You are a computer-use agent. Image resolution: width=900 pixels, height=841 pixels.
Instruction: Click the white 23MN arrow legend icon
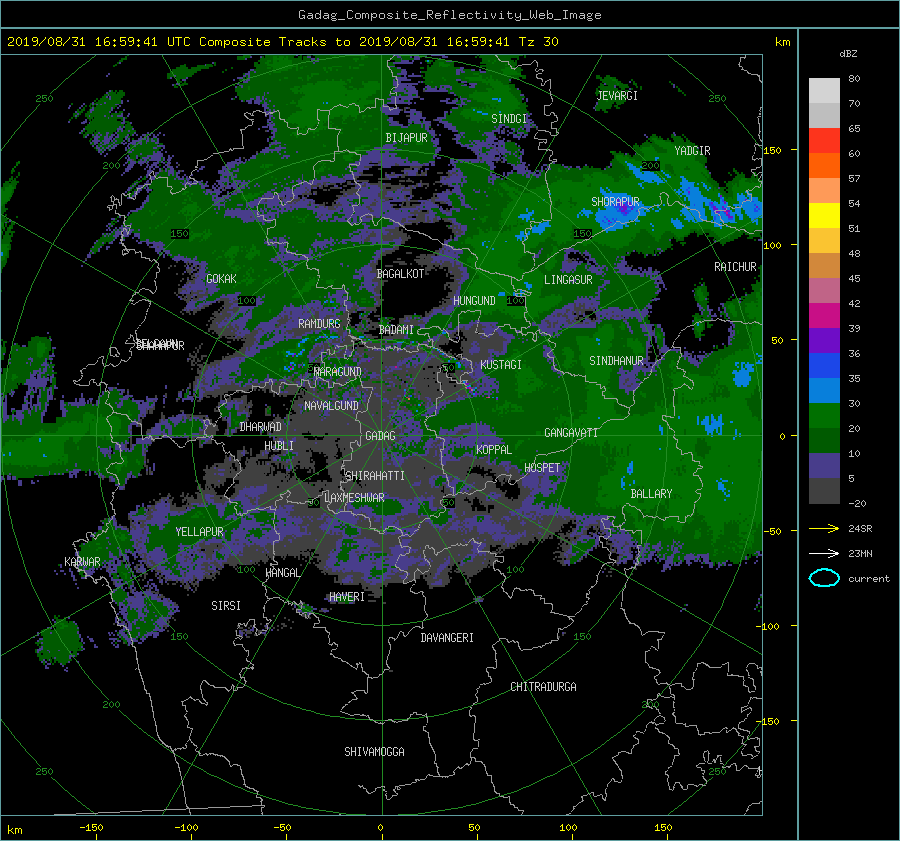(x=824, y=553)
